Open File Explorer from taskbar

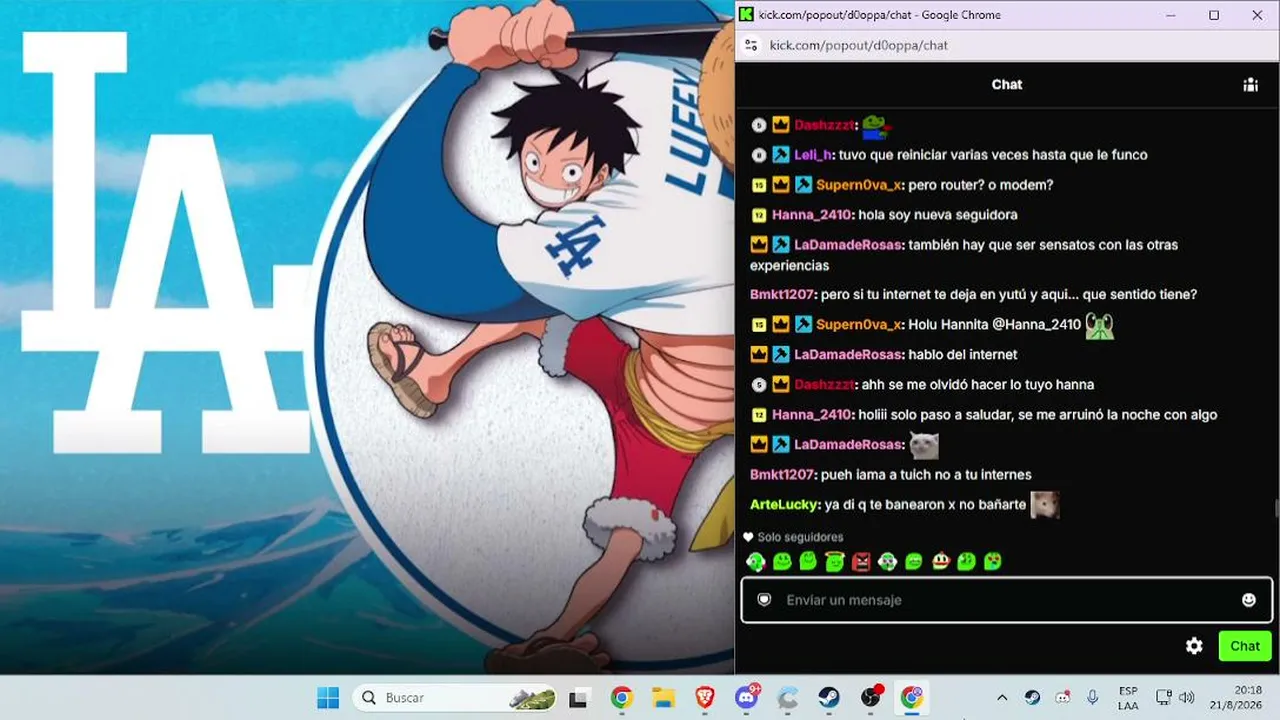(663, 698)
